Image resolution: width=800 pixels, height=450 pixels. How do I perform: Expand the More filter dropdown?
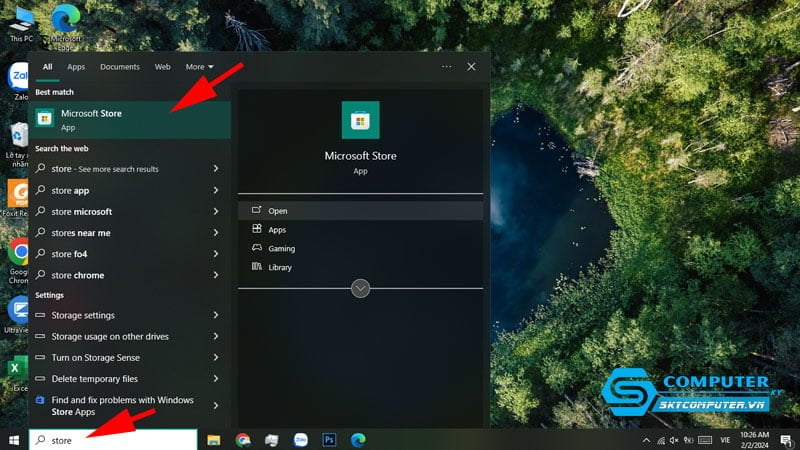point(199,67)
